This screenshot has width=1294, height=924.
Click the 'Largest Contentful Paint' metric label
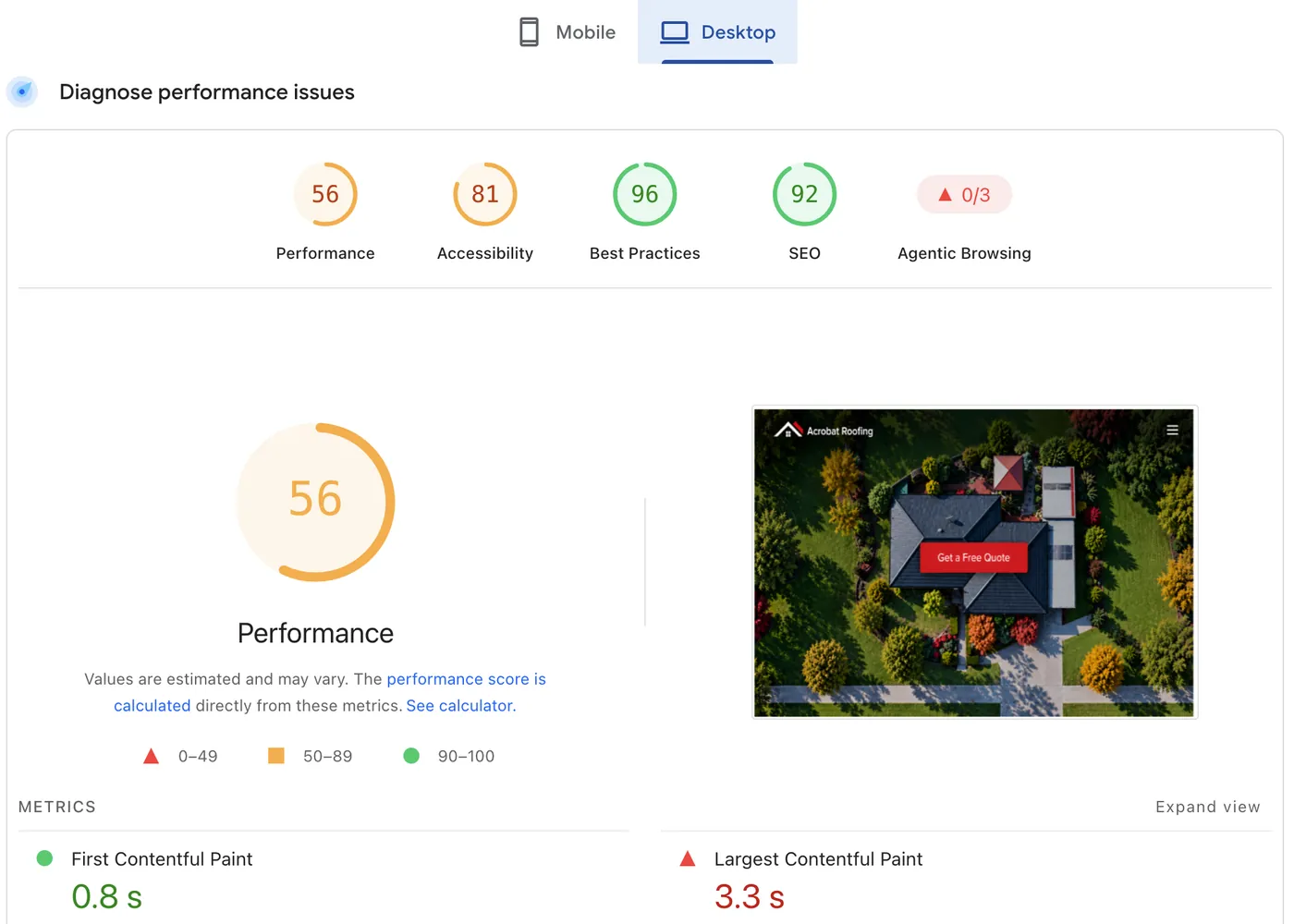818,859
